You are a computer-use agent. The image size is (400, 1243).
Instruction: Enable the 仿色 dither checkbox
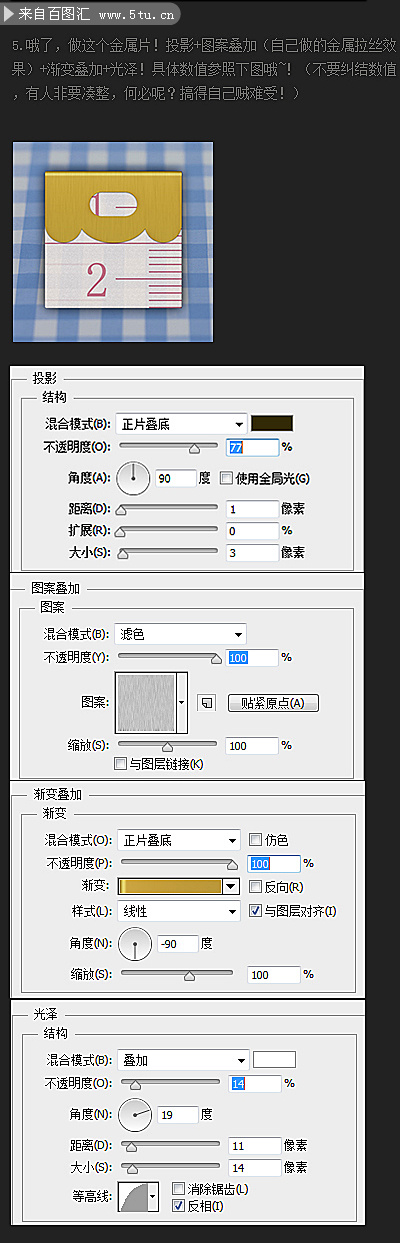(255, 839)
